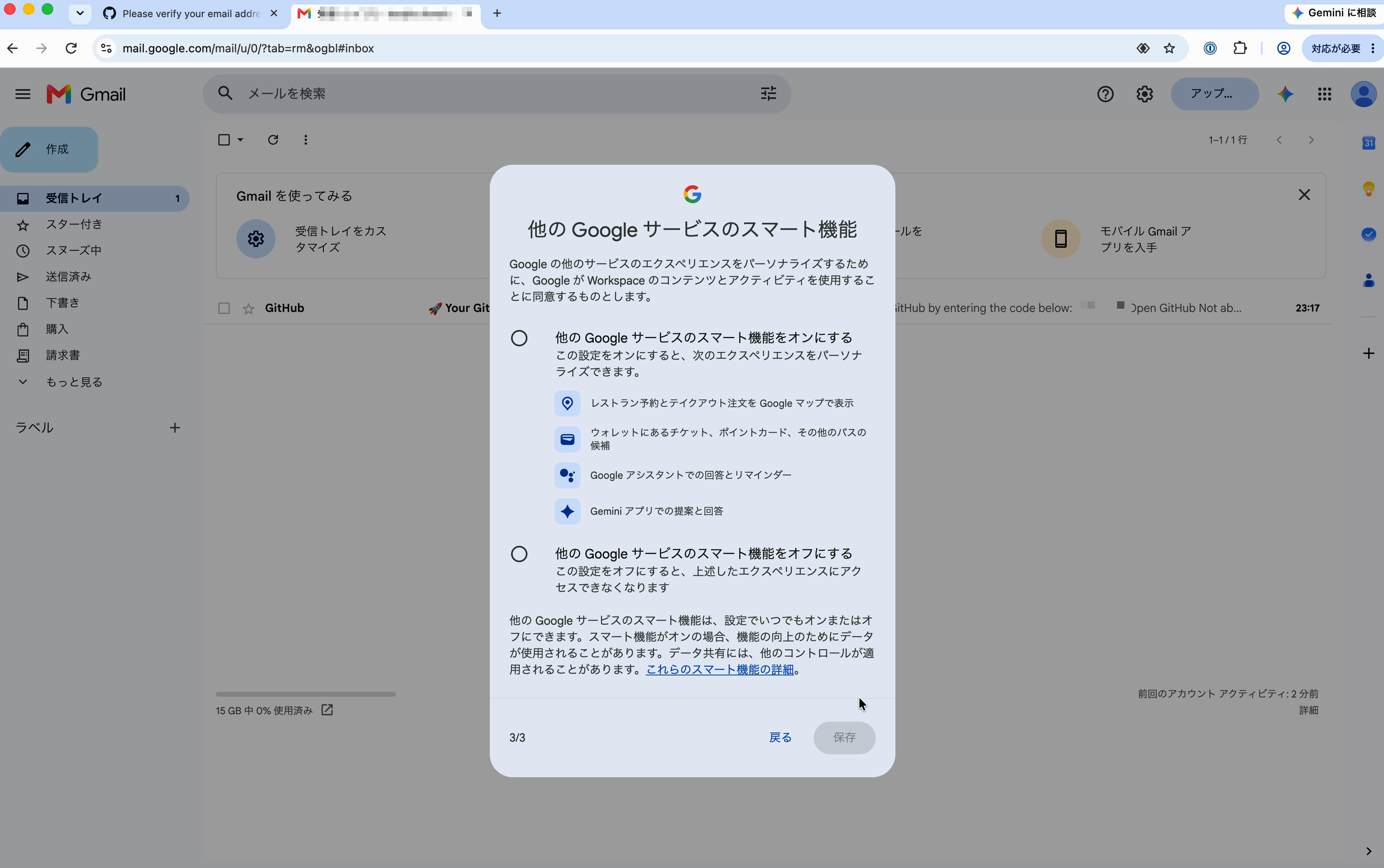Click Gemini に相談 button
This screenshot has height=868, width=1384.
click(1335, 13)
